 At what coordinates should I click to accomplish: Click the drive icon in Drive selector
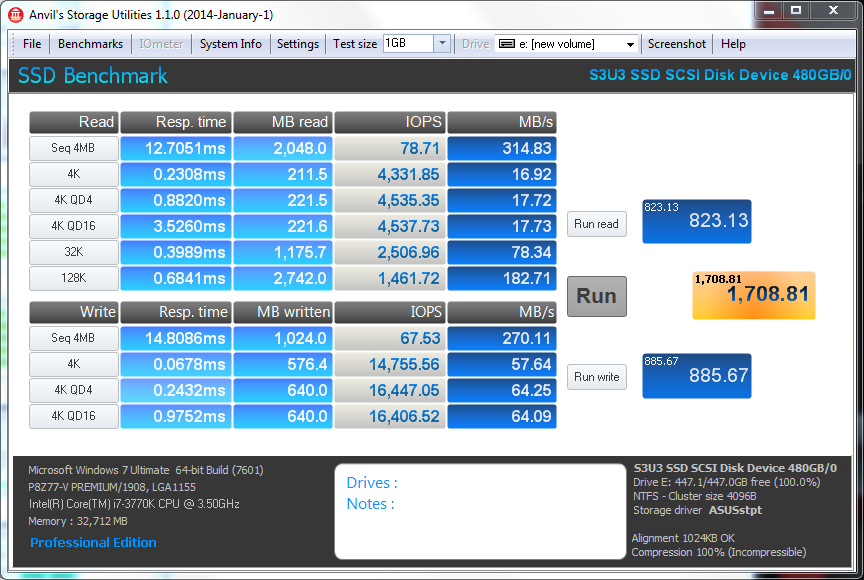click(506, 44)
